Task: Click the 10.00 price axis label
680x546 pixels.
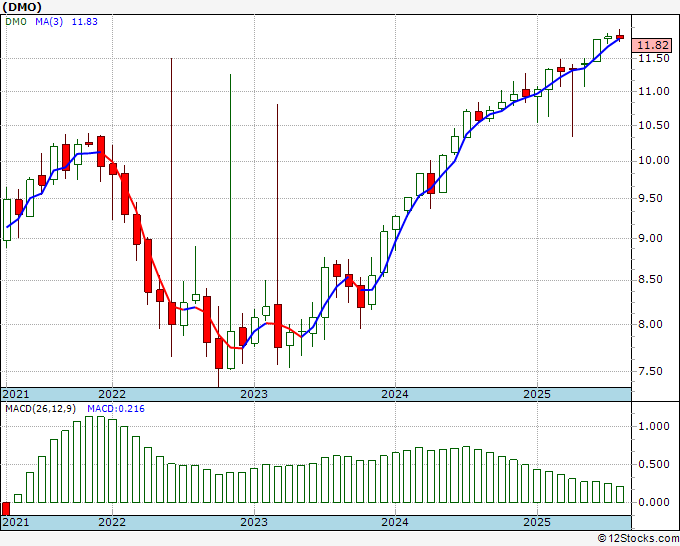Action: tap(654, 161)
